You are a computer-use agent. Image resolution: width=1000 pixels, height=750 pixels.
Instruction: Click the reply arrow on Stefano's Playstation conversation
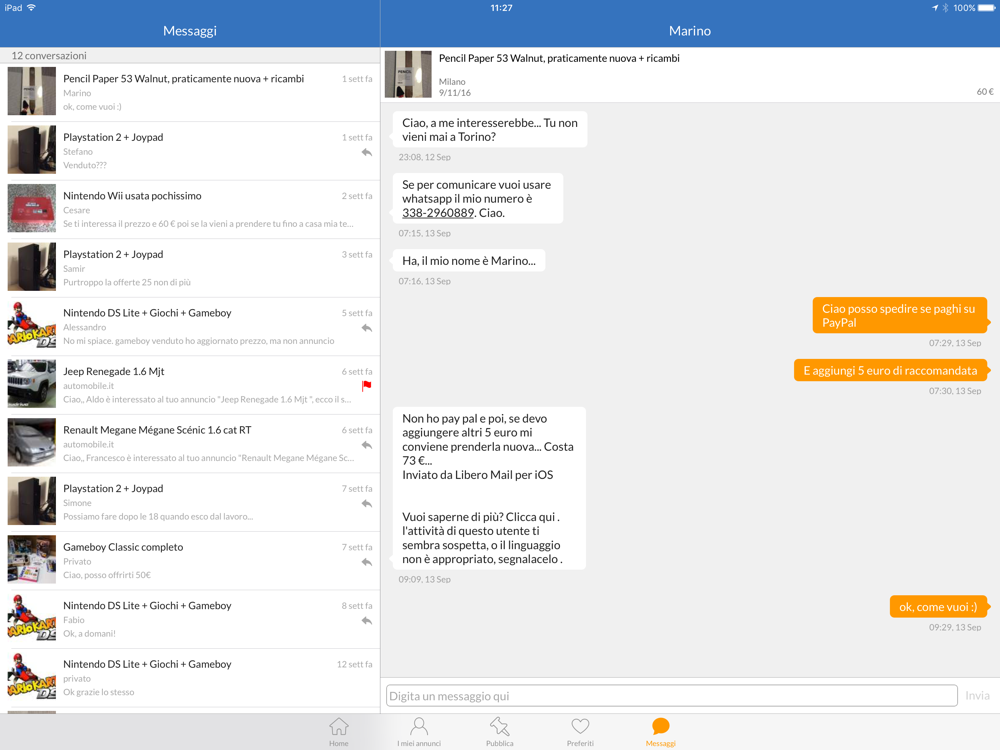pos(367,152)
